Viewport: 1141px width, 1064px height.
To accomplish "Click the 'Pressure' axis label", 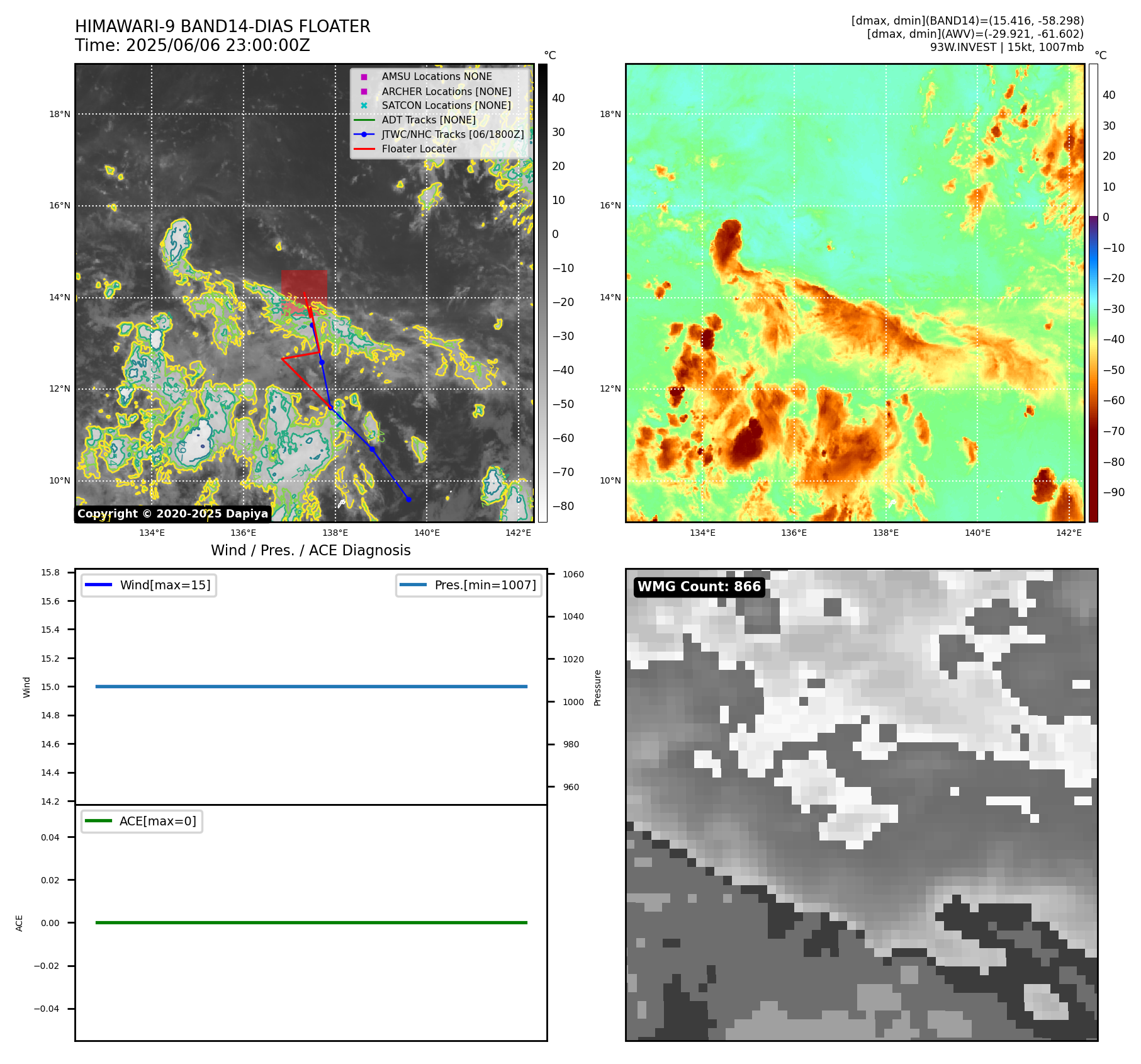I will [598, 688].
